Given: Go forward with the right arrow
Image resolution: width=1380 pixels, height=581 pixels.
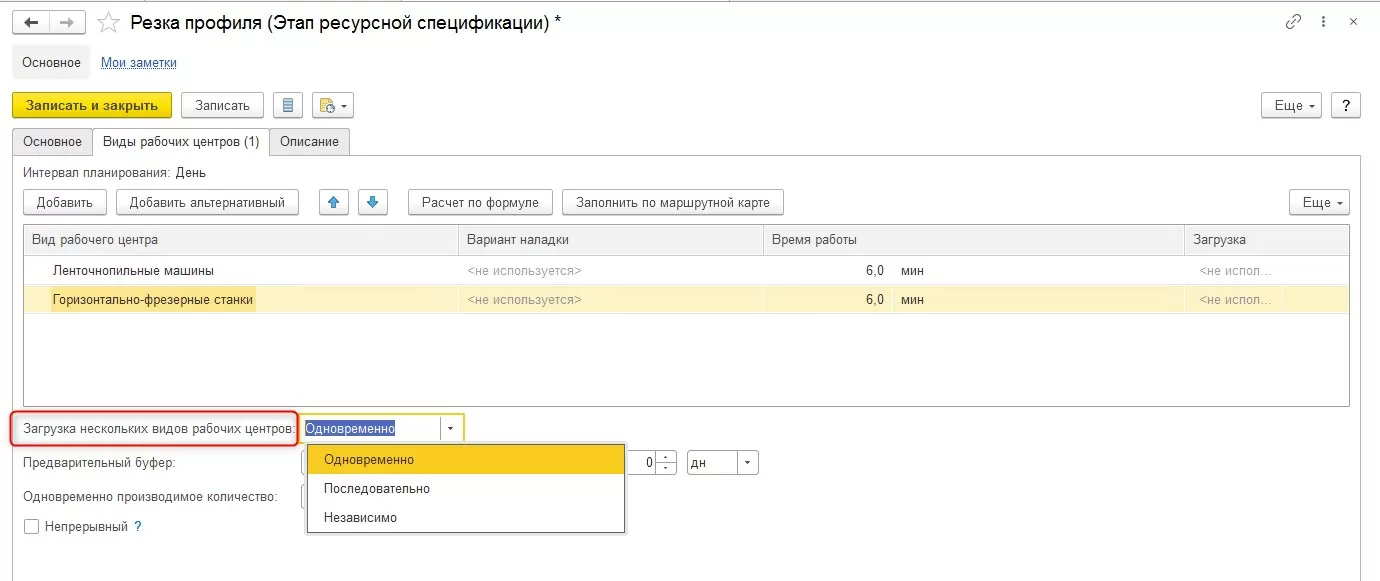Looking at the screenshot, I should click(67, 22).
